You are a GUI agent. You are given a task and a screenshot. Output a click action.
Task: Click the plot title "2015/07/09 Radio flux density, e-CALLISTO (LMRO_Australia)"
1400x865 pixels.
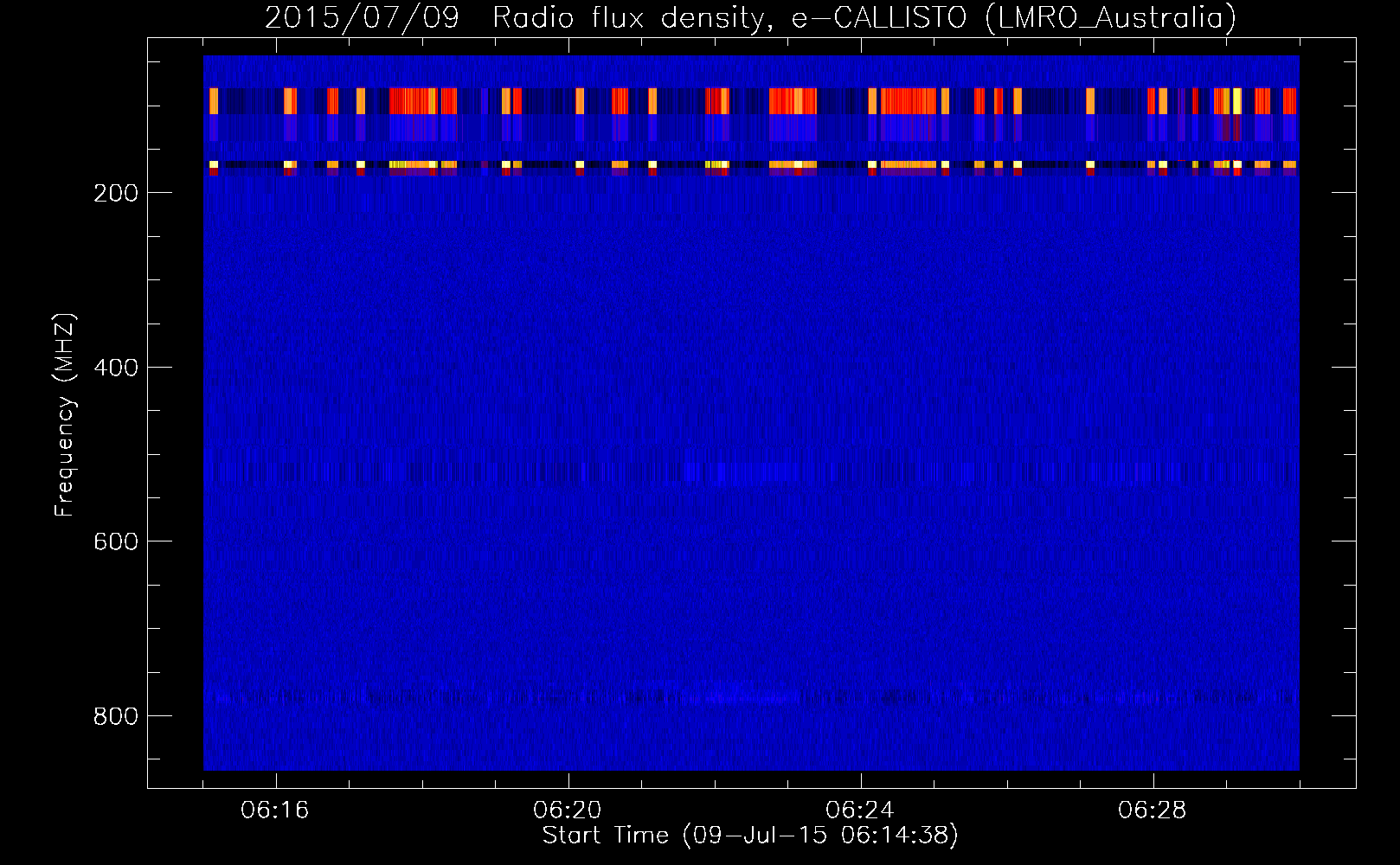tap(750, 17)
